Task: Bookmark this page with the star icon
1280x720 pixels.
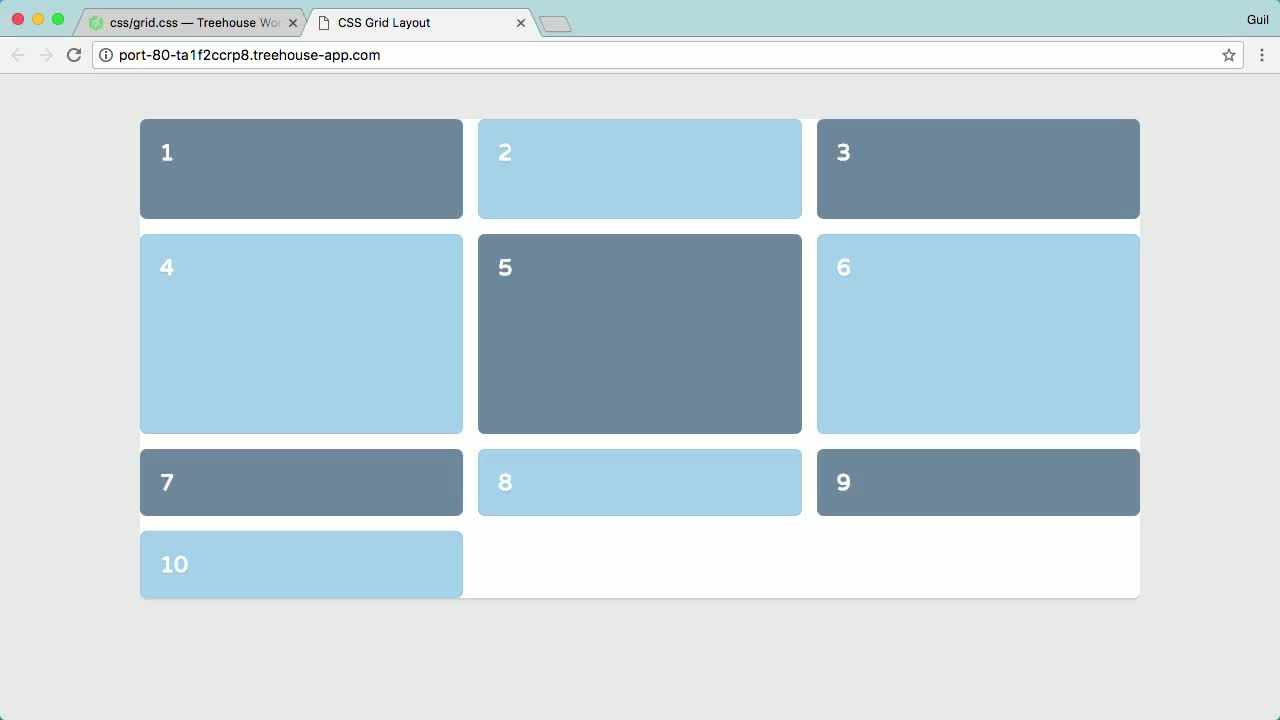Action: [x=1228, y=55]
